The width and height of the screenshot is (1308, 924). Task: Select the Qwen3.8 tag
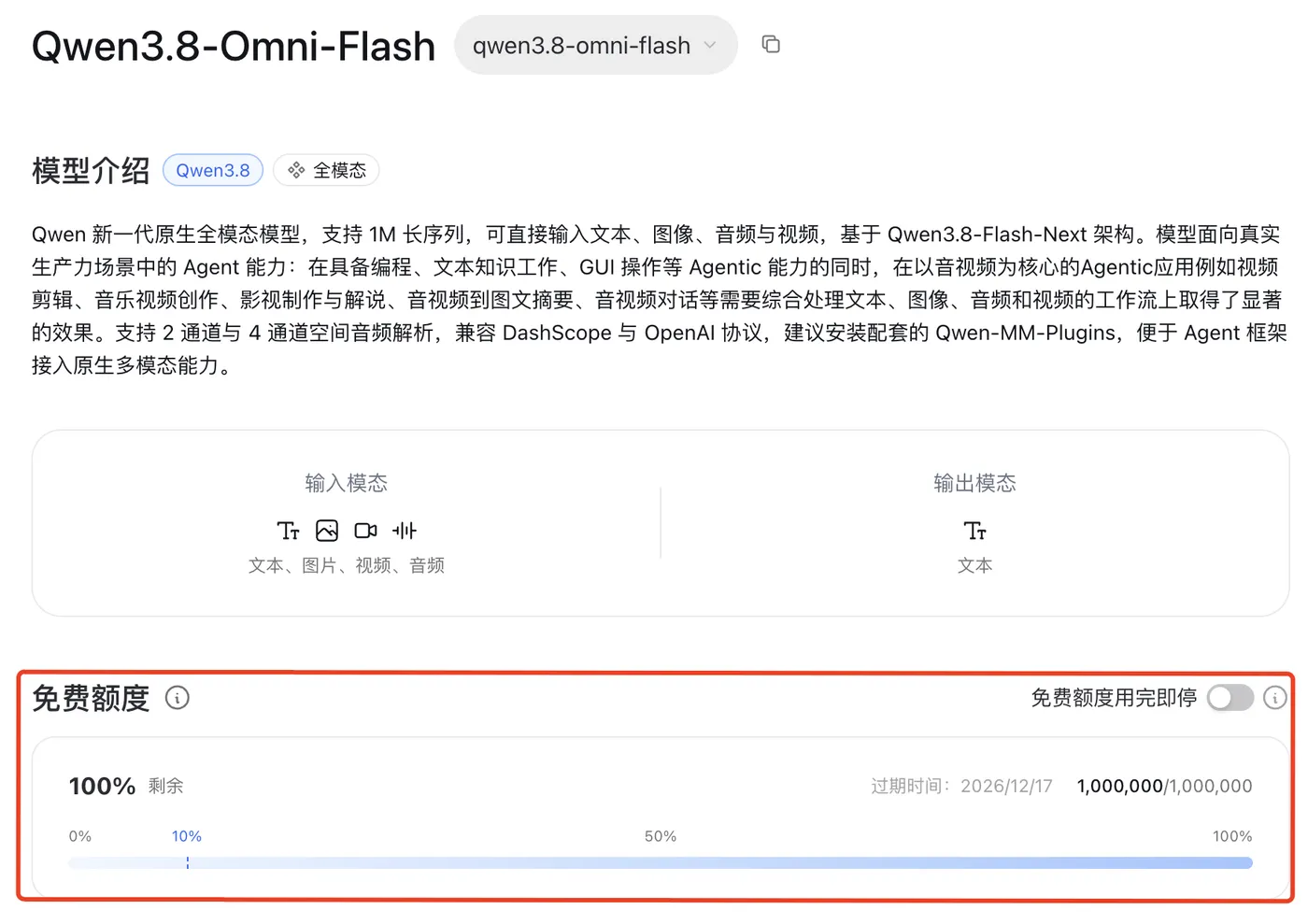point(213,170)
